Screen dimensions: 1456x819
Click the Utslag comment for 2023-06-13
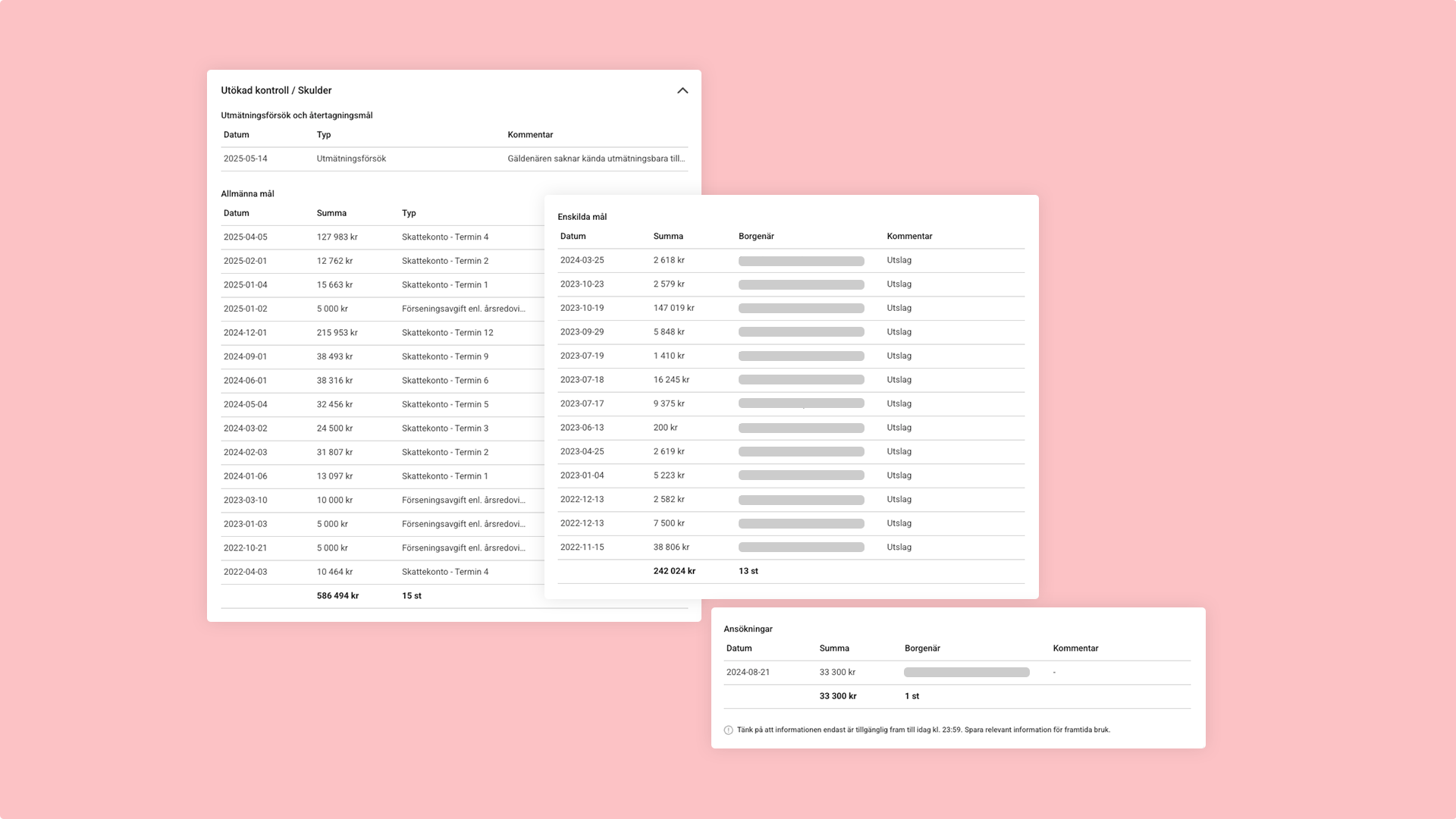899,428
